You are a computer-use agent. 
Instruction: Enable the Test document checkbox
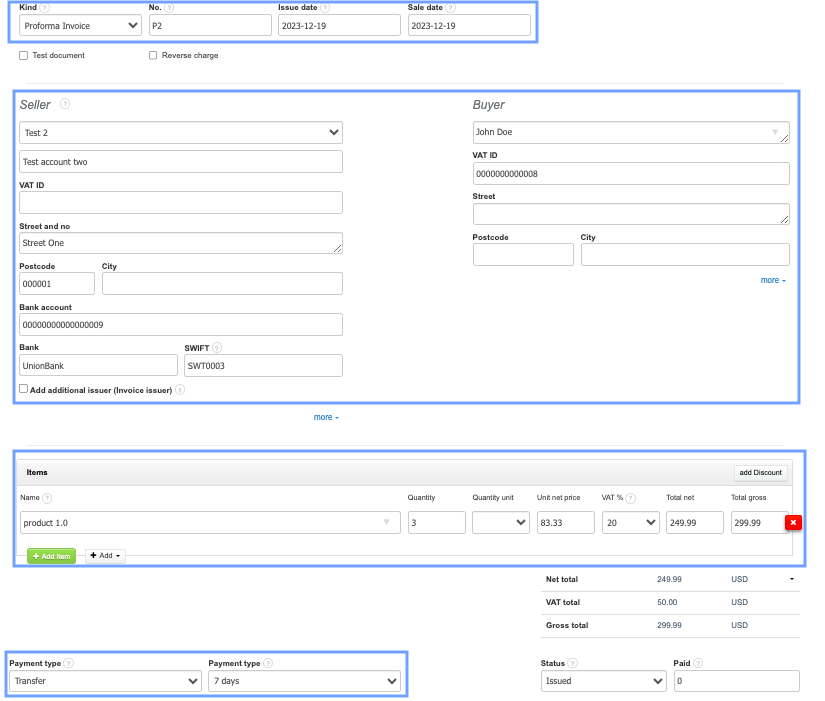[23, 56]
